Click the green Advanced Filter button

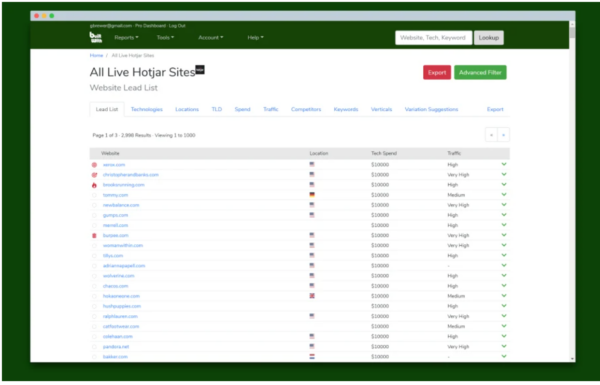[480, 72]
